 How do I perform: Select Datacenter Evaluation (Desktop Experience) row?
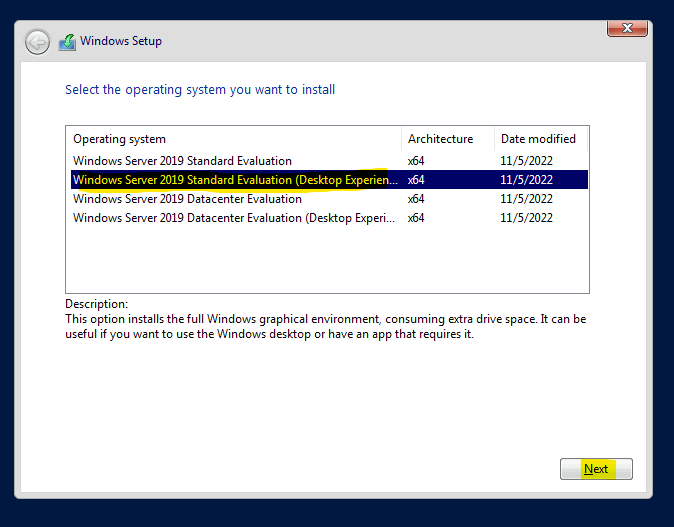329,218
